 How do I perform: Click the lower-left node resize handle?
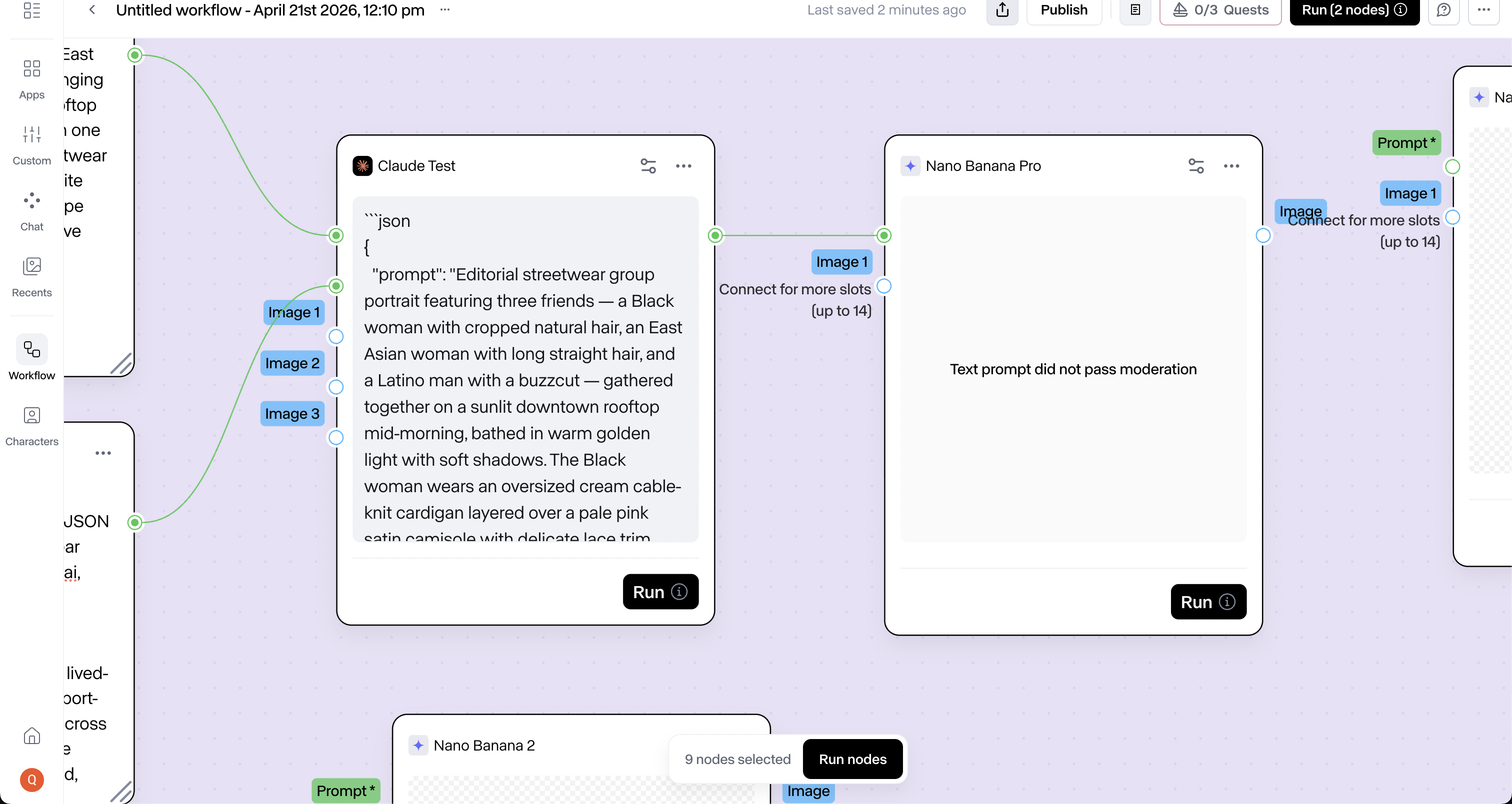click(121, 792)
